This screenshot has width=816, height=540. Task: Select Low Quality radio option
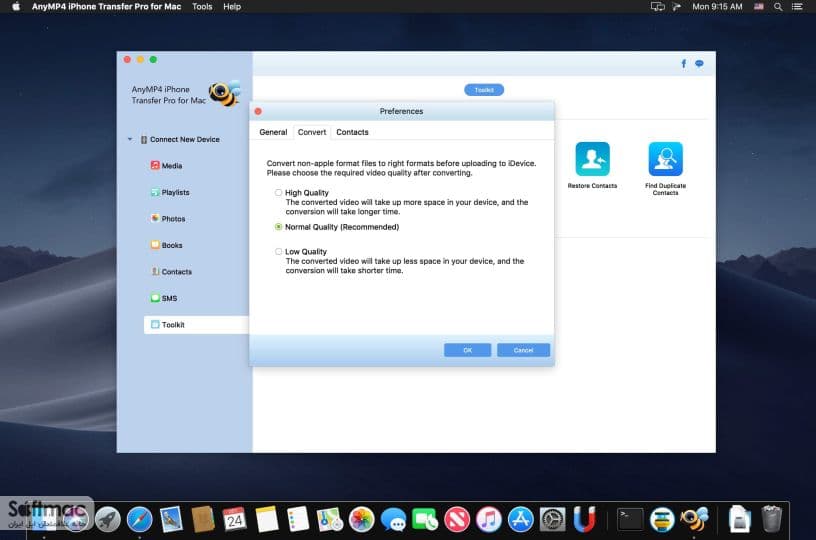point(278,251)
